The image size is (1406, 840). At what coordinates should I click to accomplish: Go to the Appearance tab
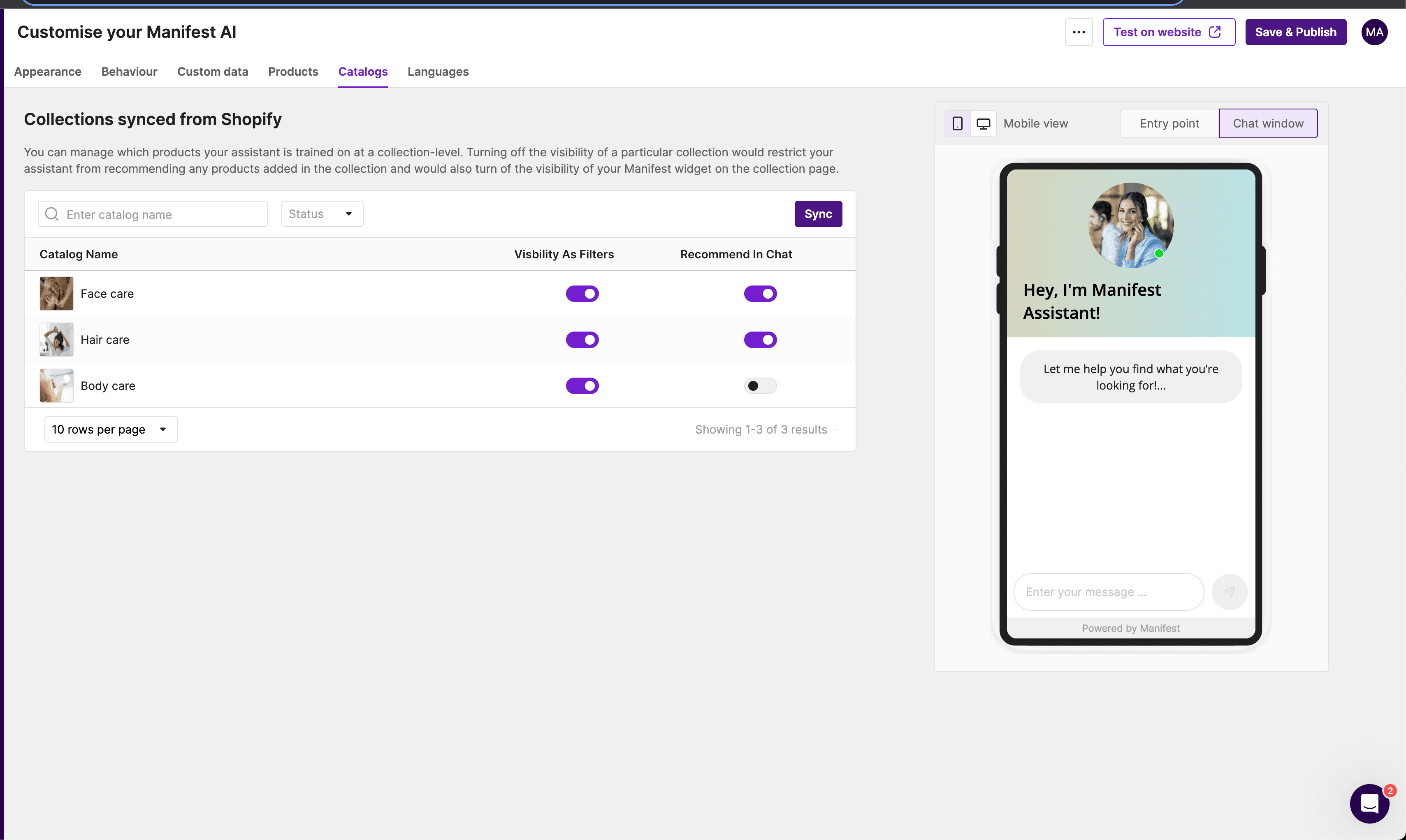pyautogui.click(x=48, y=72)
